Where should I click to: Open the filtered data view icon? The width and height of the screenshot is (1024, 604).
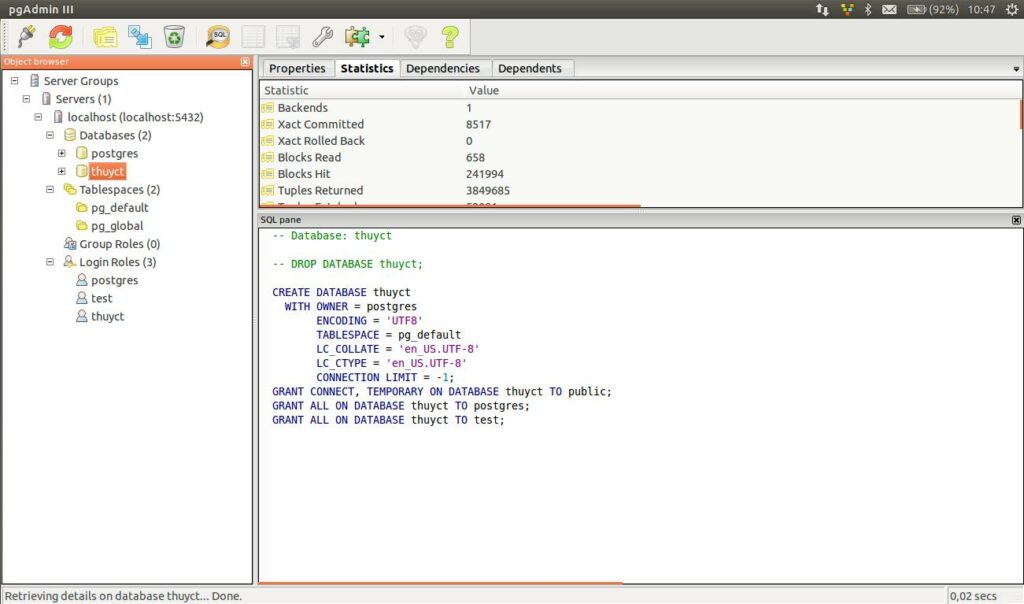pyautogui.click(x=287, y=37)
